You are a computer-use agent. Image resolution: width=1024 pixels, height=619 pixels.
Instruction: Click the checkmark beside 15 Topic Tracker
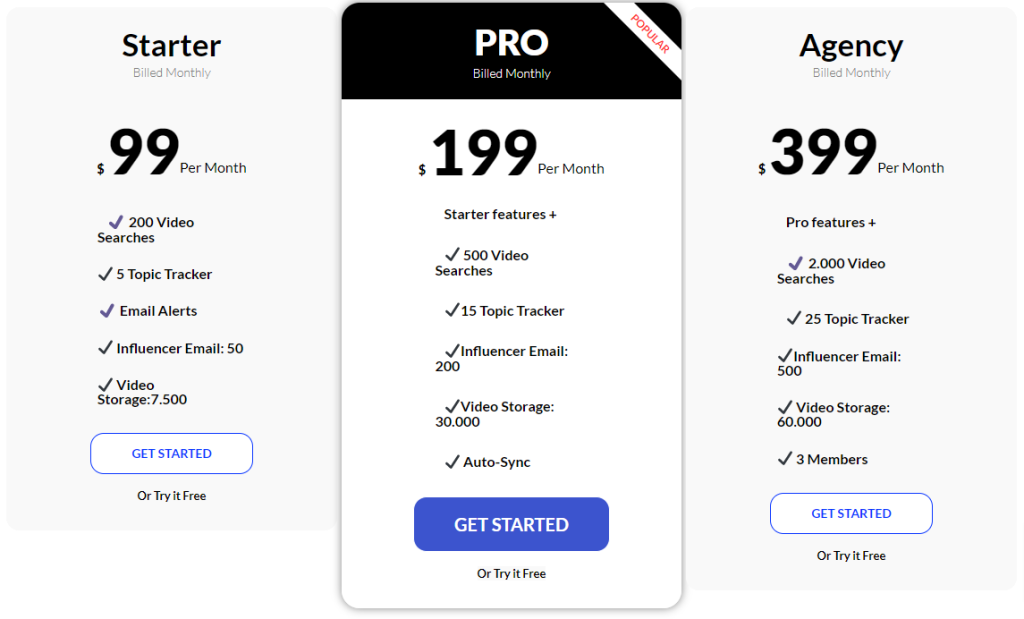pos(452,310)
